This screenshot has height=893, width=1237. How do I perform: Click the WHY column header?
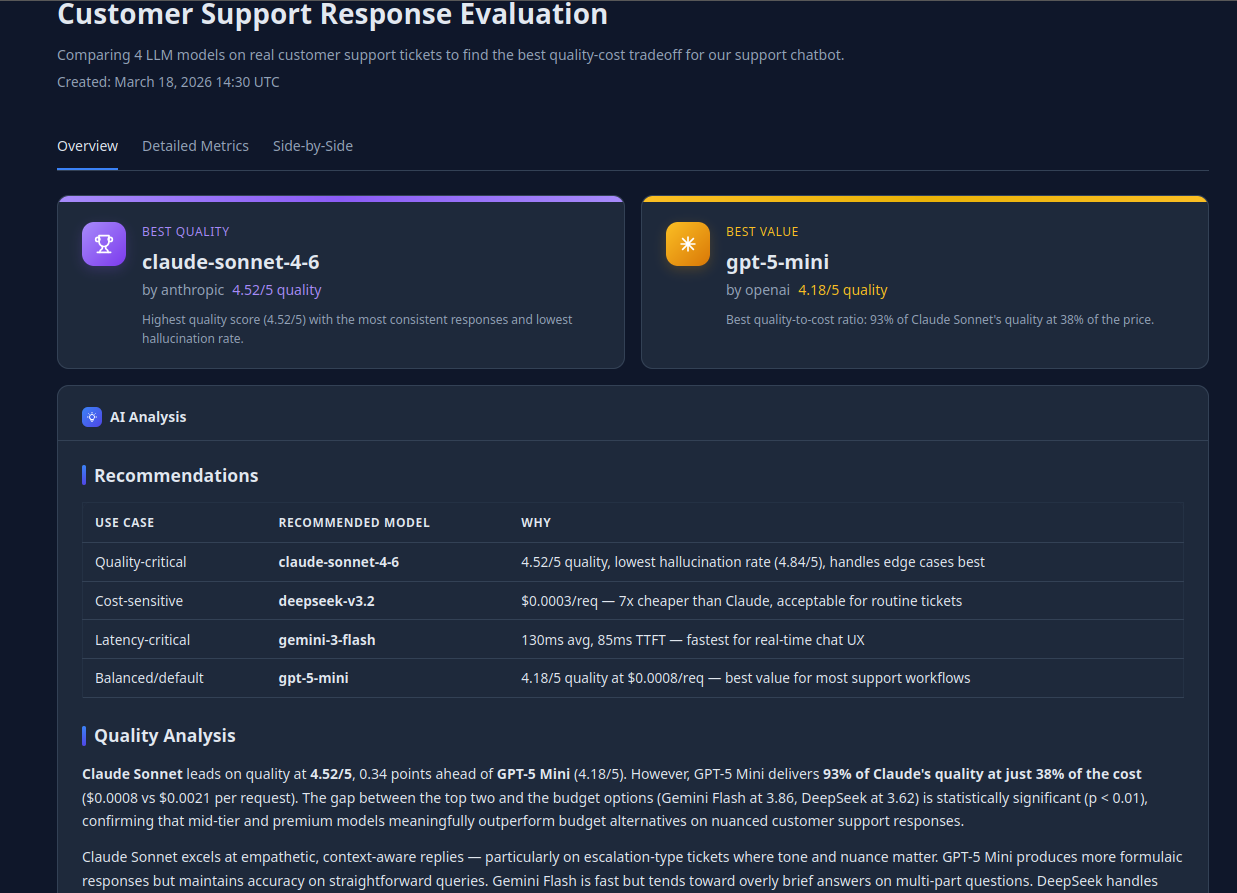[536, 523]
